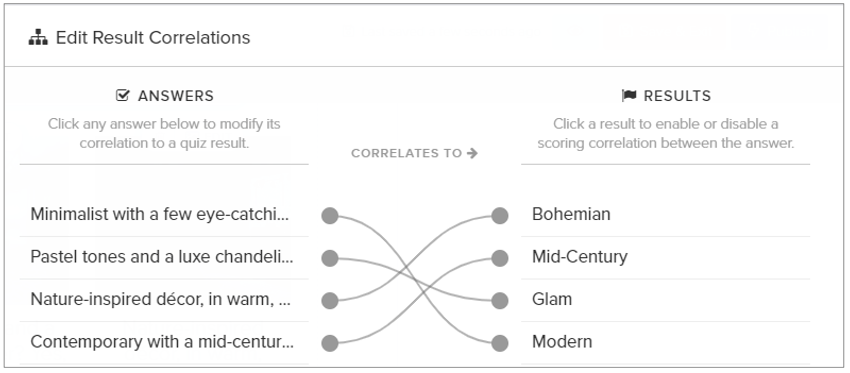Select the Minimalist answer connector dot
850x373 pixels.
(330, 215)
